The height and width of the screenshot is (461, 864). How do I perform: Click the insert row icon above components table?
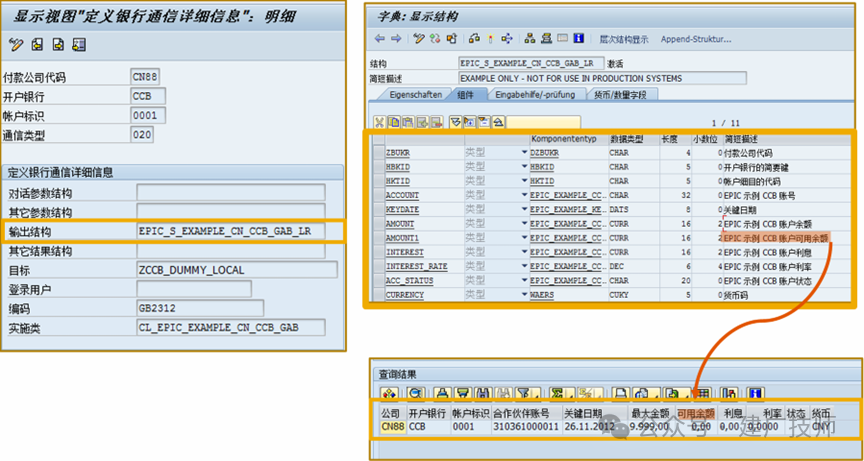423,122
